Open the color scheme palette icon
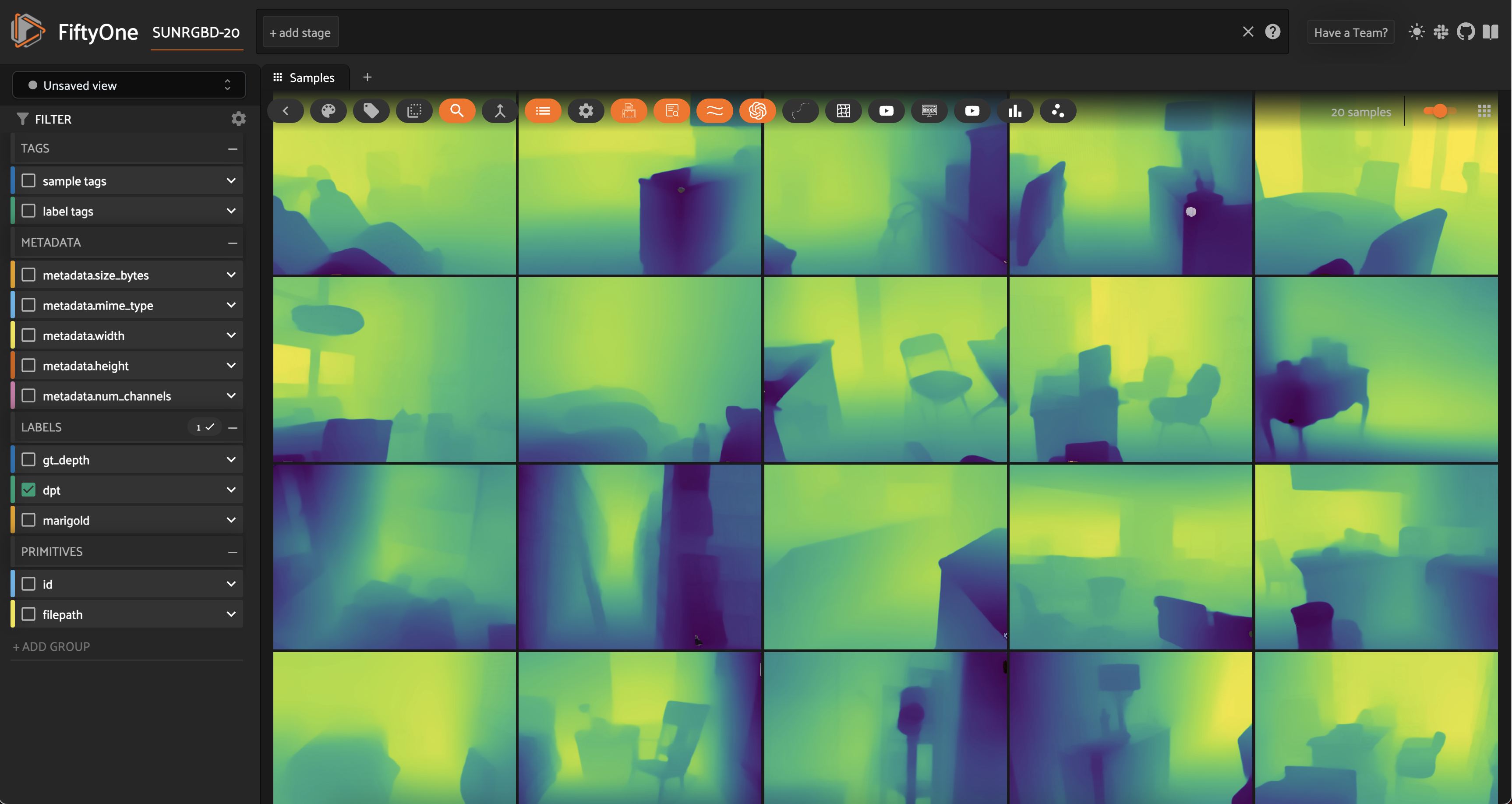Screen dimensions: 1512x804 tap(328, 111)
